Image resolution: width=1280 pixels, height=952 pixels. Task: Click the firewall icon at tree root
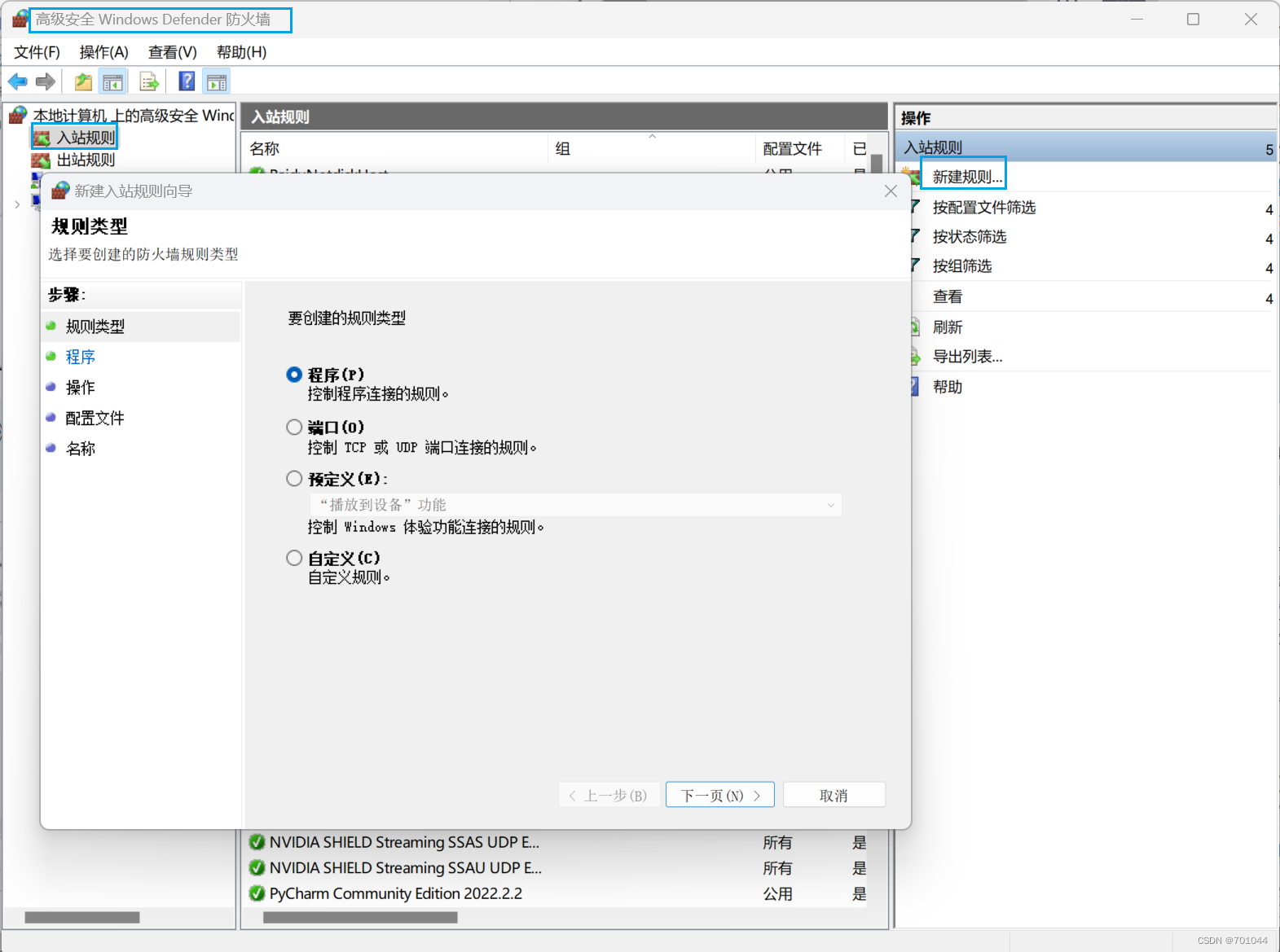coord(18,116)
